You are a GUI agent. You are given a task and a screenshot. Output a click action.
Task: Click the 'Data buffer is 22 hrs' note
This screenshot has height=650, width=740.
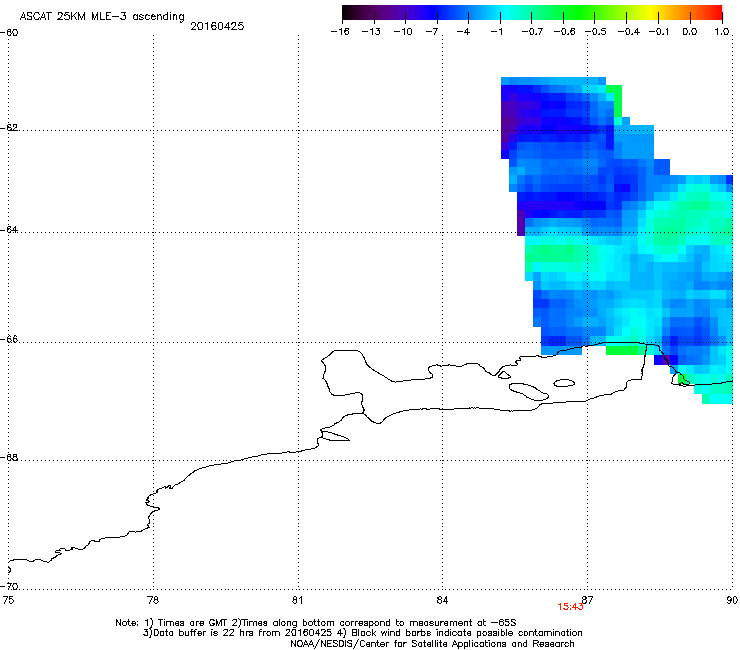(362, 633)
